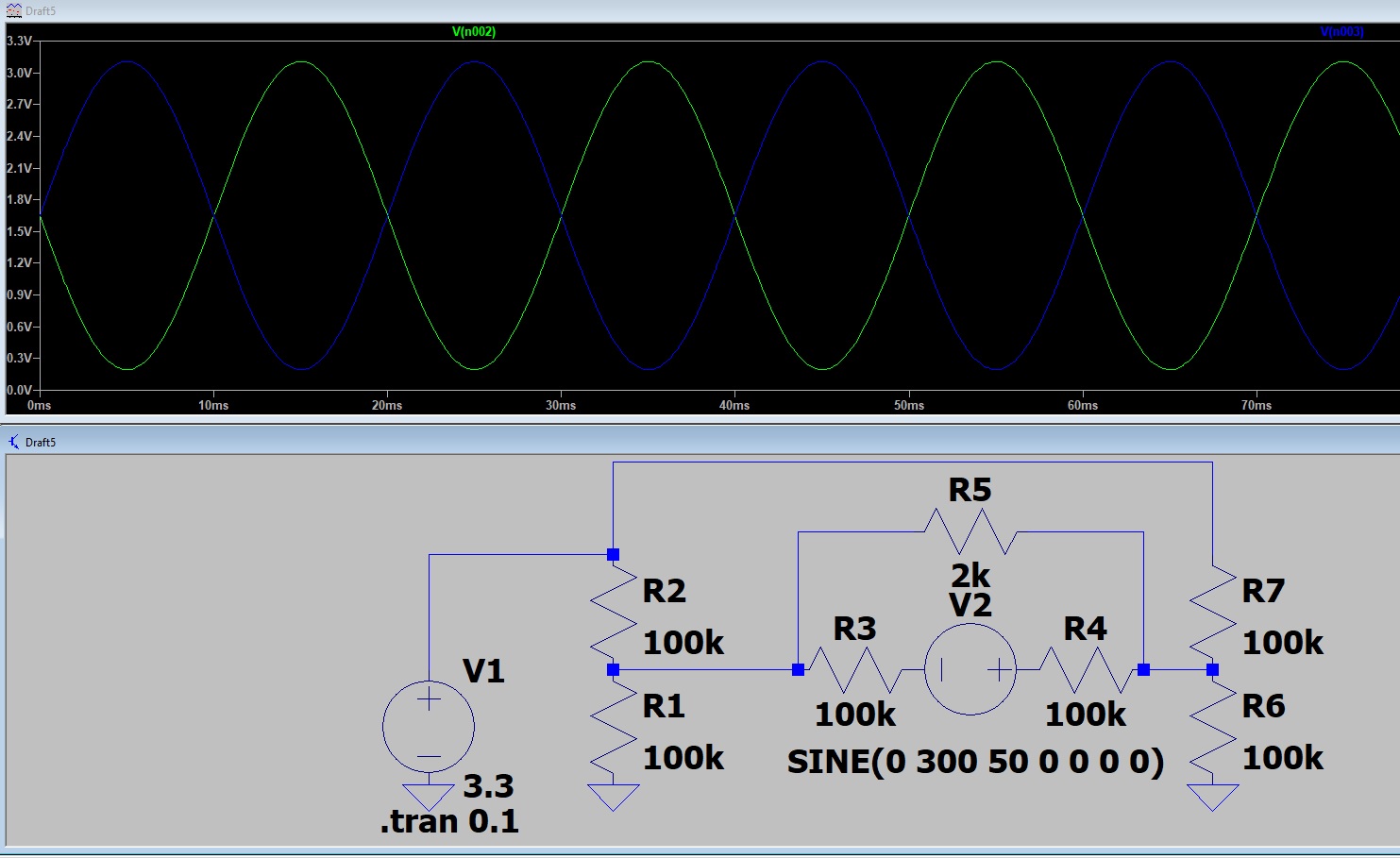
Task: Click the 1.8V label on voltage axis
Action: [x=19, y=200]
